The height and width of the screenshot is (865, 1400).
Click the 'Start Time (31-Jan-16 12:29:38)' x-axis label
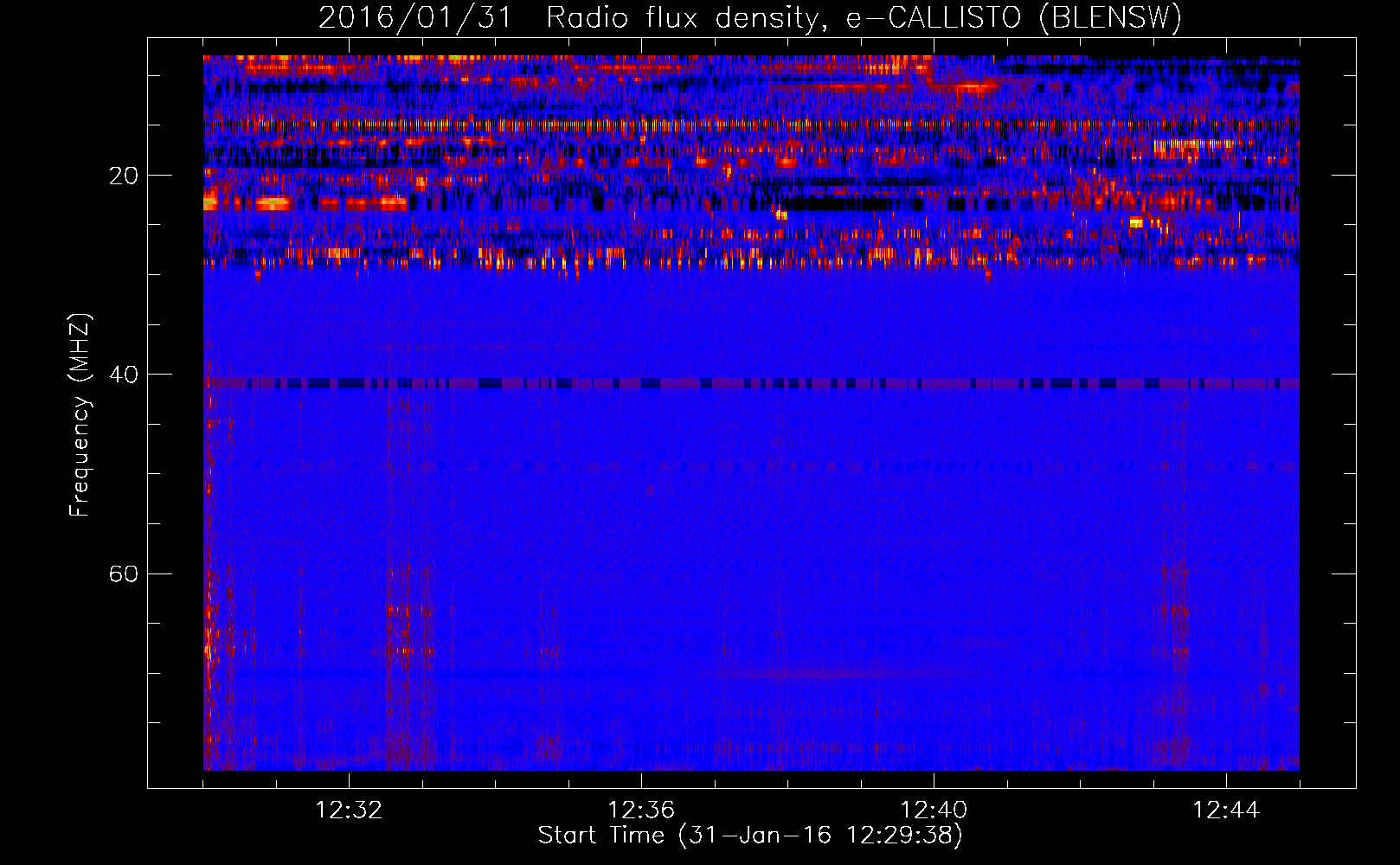[750, 836]
